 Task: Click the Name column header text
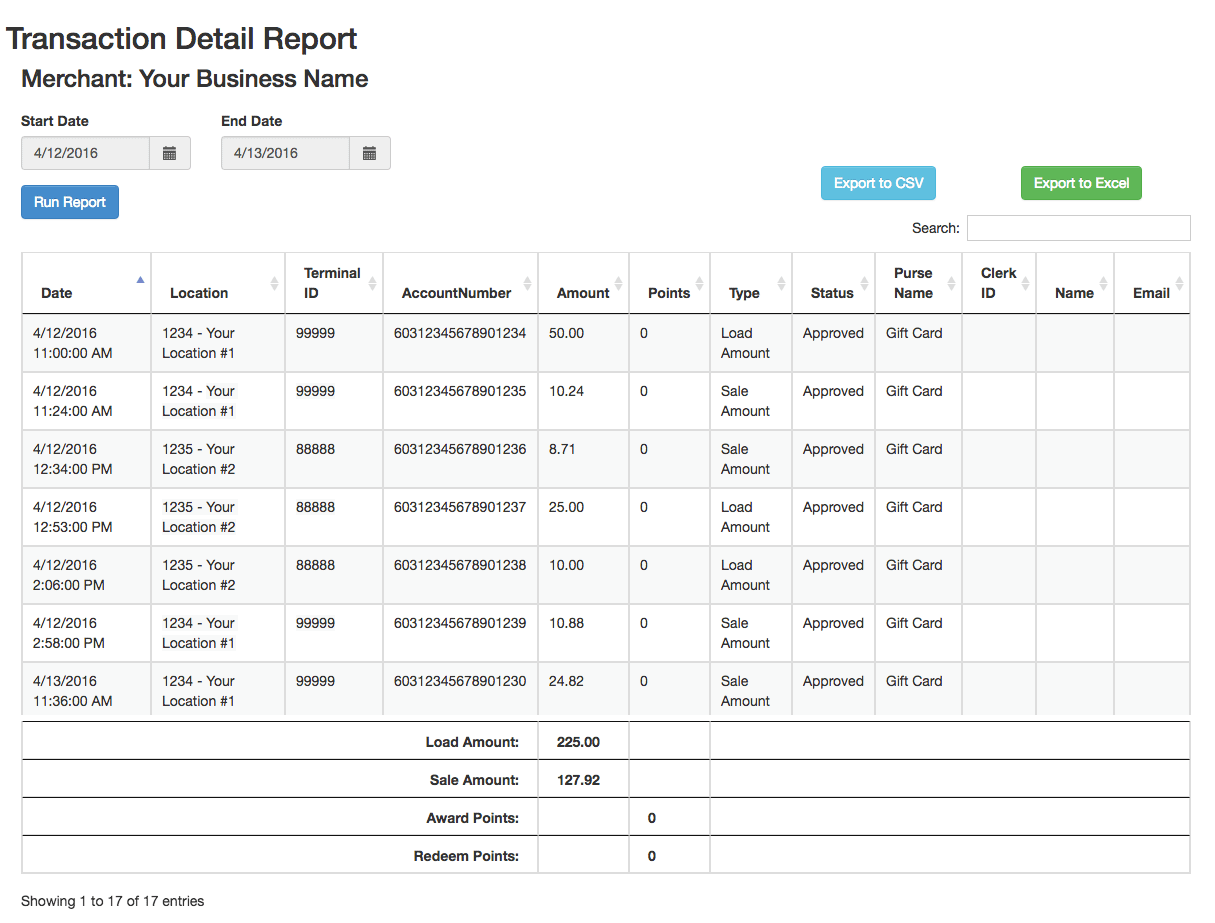point(1074,293)
